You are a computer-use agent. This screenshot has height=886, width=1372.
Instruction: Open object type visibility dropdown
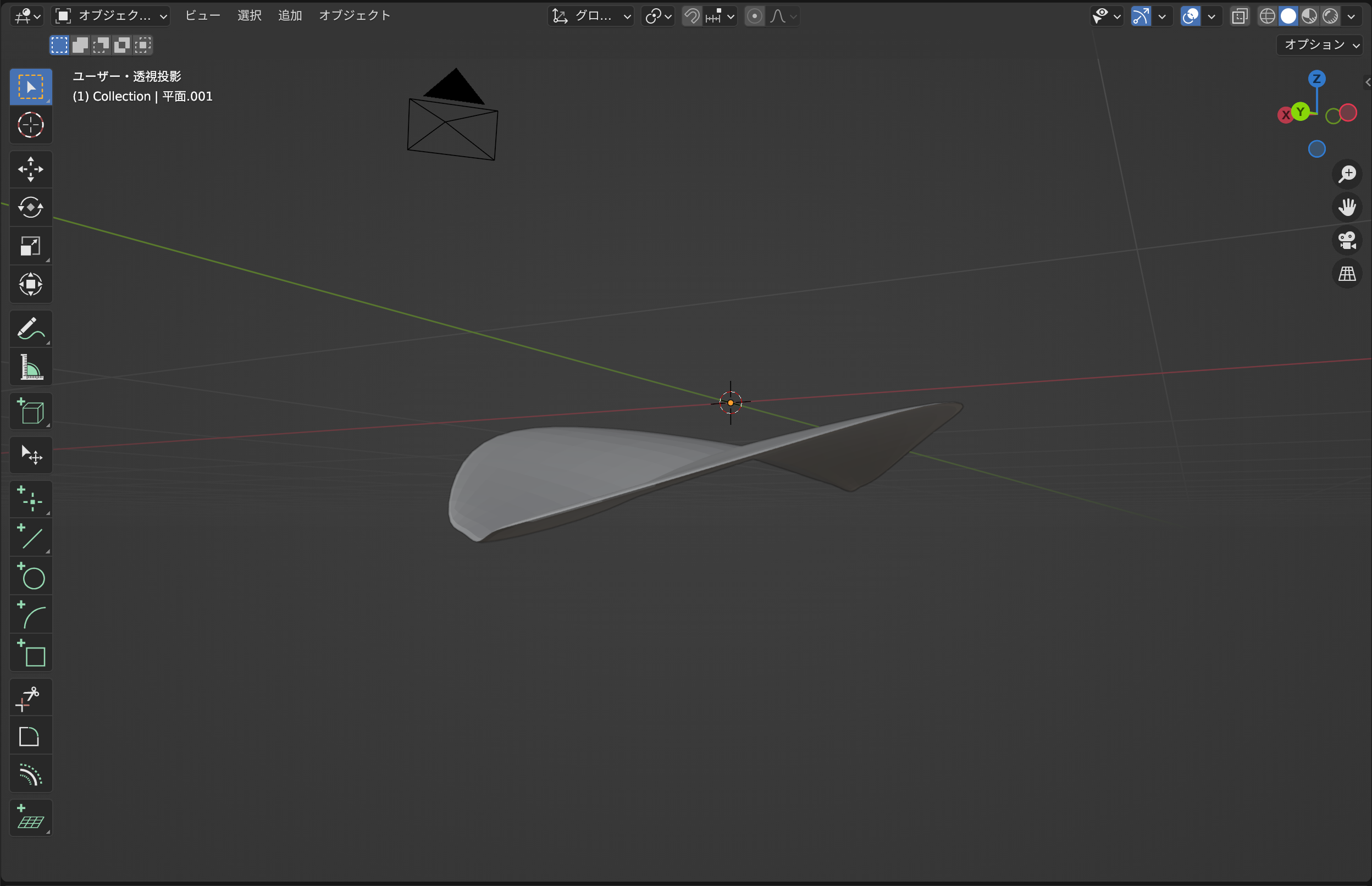point(1107,16)
